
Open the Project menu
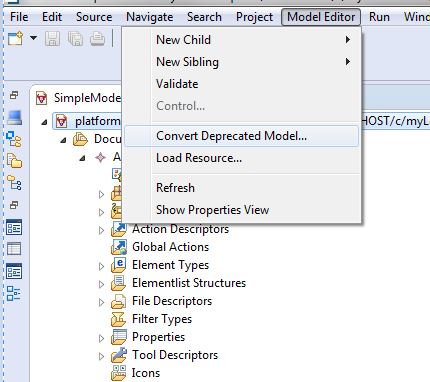pyautogui.click(x=254, y=17)
